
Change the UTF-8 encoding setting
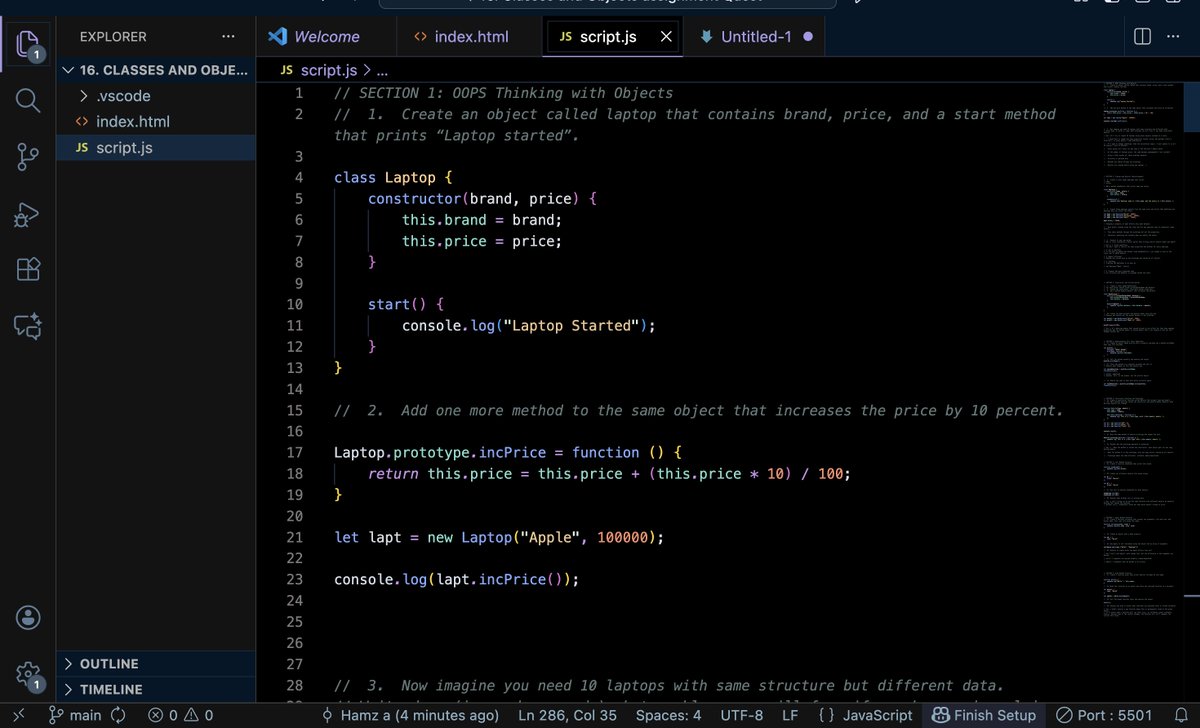coord(741,715)
